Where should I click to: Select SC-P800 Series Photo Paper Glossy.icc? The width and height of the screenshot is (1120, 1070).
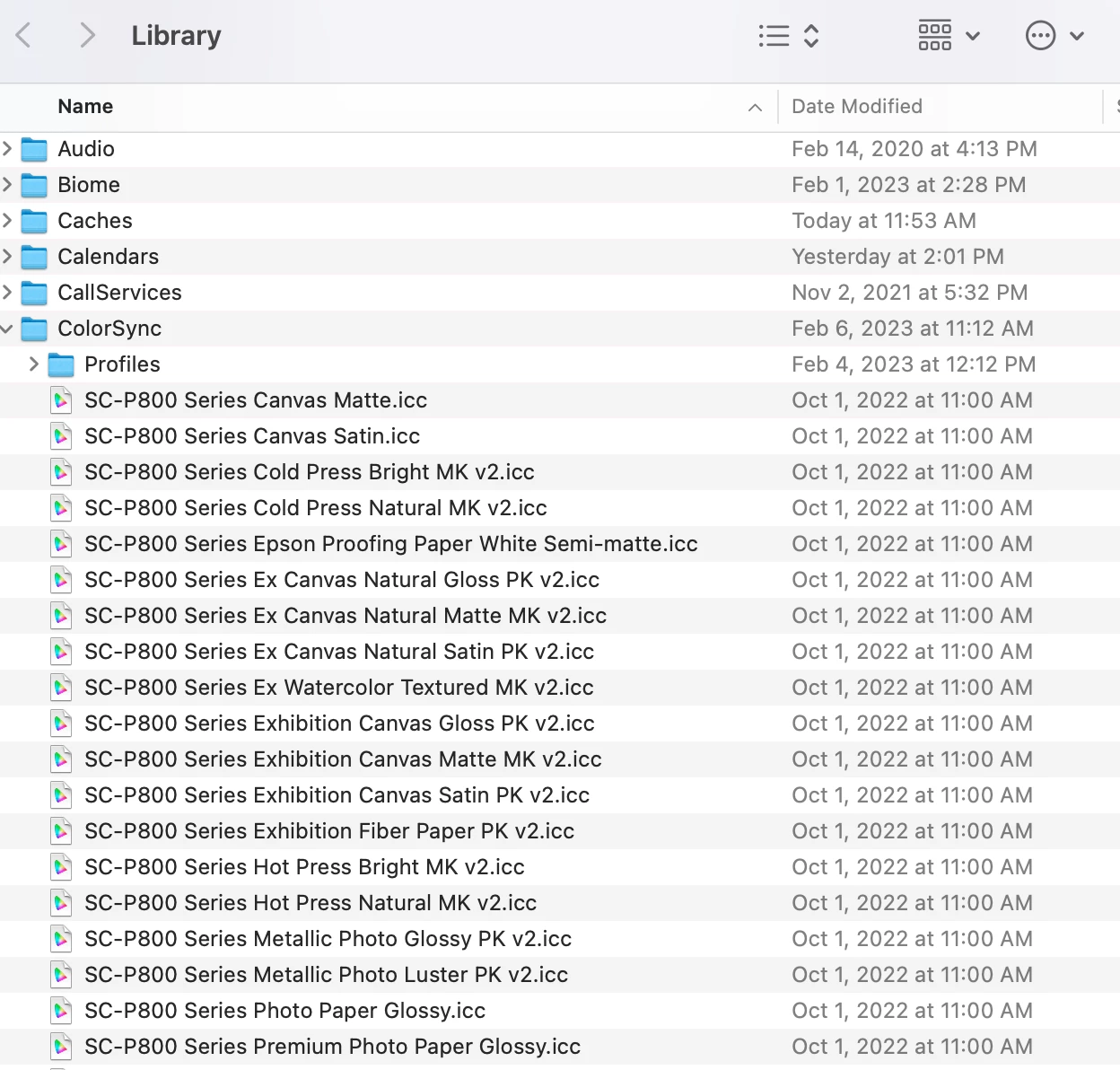[x=285, y=1011]
